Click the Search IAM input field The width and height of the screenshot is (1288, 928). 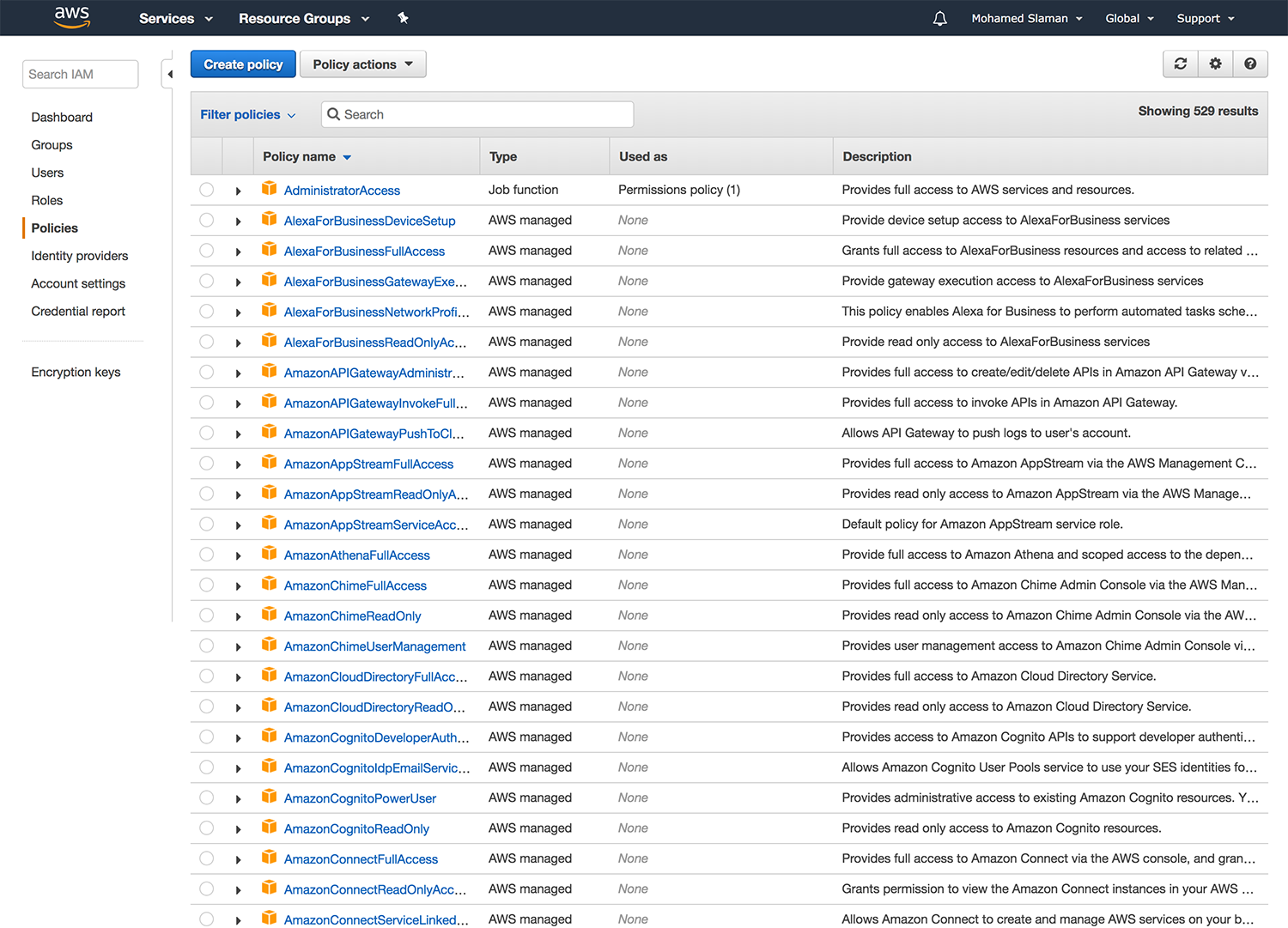pos(80,74)
